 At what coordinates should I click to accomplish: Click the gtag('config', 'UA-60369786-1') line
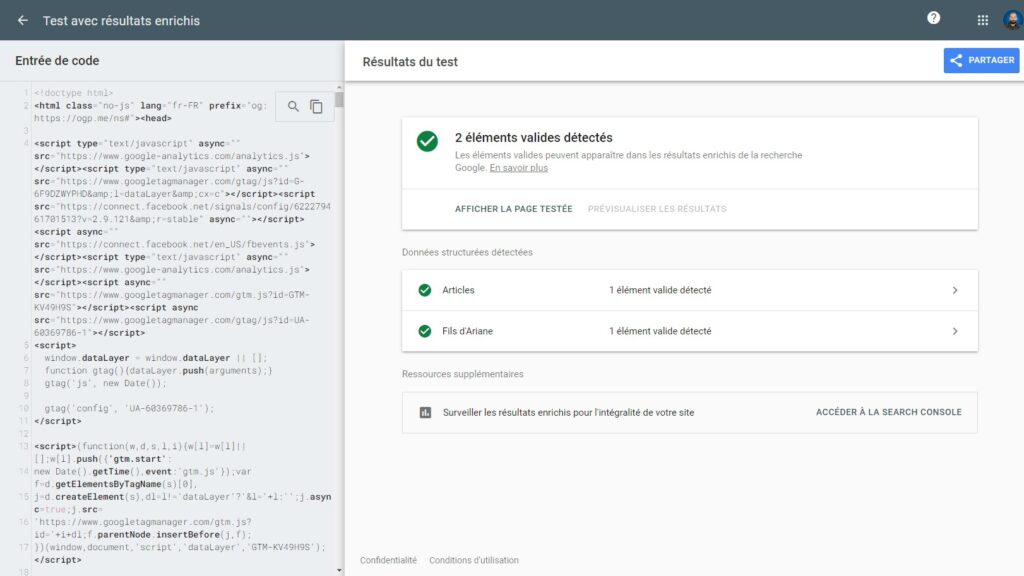point(129,408)
